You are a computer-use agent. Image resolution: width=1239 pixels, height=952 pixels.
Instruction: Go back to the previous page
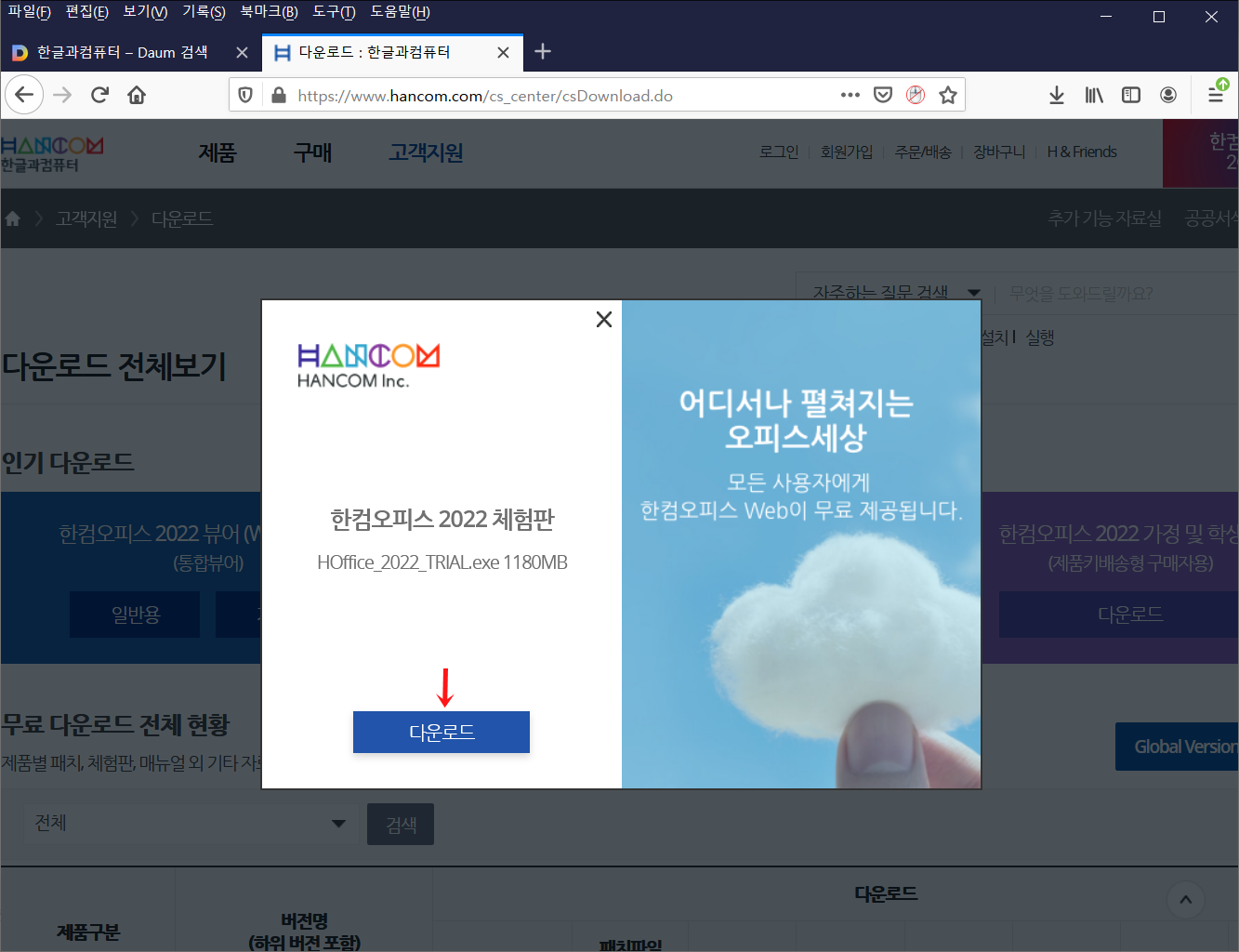pyautogui.click(x=24, y=95)
